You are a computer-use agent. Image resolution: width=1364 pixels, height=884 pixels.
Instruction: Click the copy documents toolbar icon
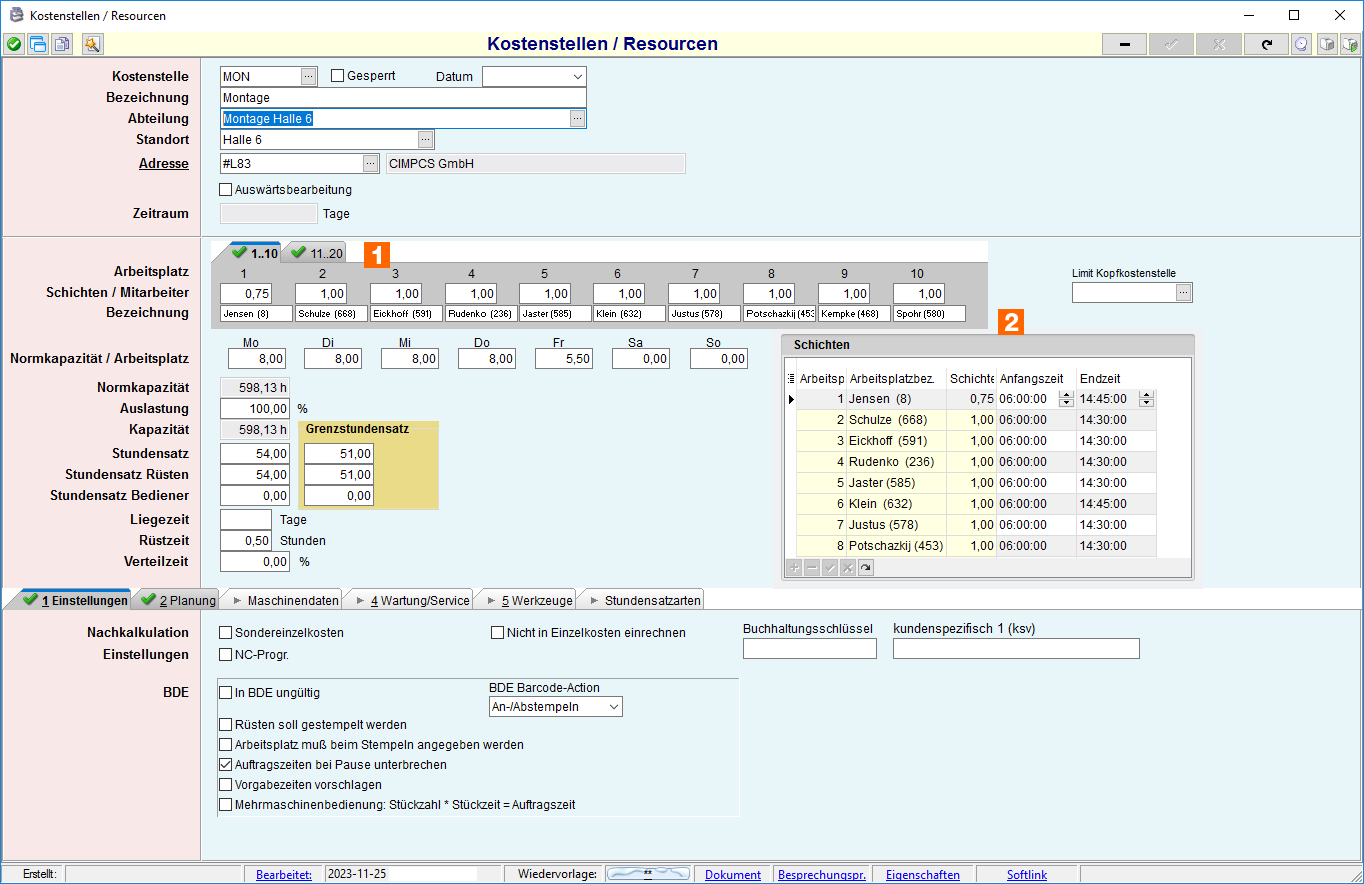pos(62,44)
